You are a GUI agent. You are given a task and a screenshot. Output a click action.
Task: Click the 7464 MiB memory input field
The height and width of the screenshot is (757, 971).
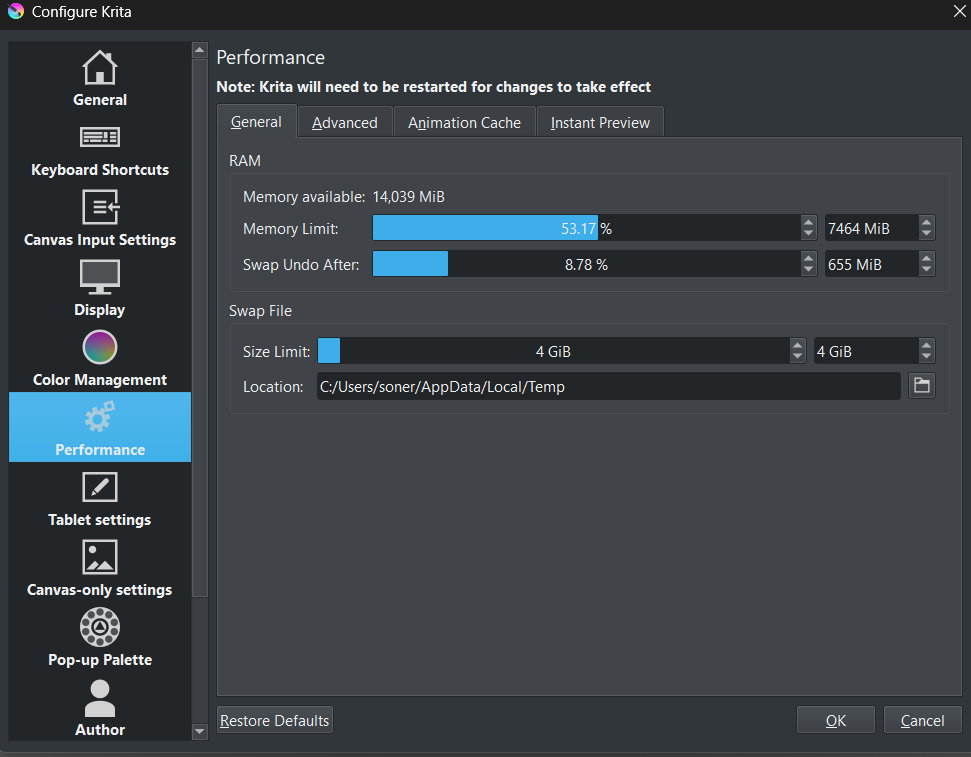click(871, 228)
